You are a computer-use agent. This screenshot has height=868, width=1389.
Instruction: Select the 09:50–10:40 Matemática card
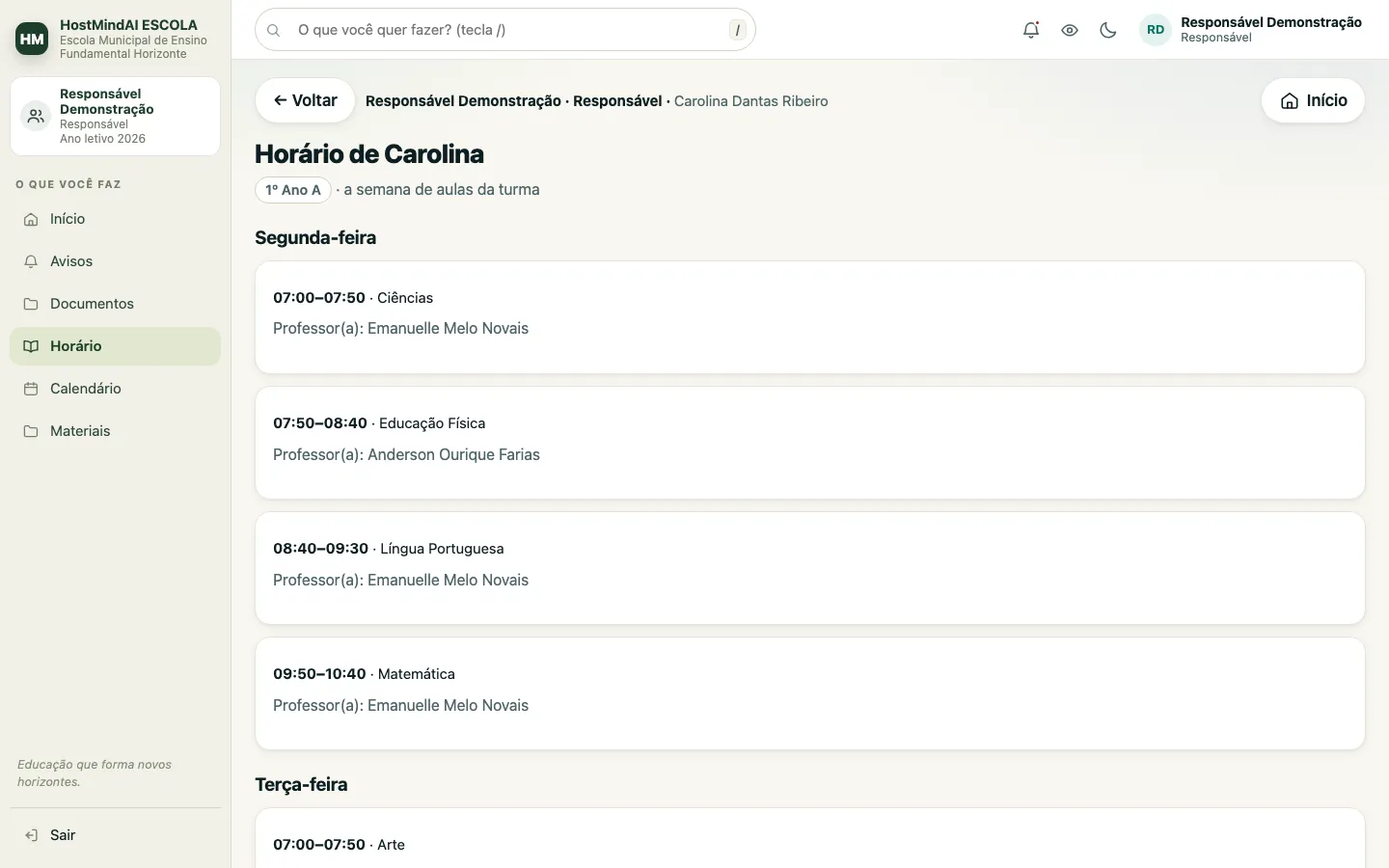[810, 693]
